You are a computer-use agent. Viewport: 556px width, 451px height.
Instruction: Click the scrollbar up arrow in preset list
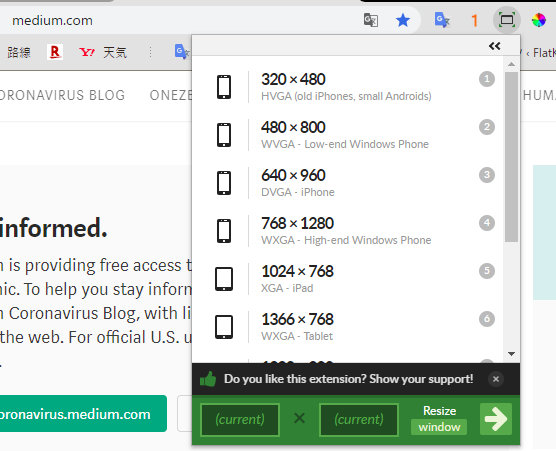point(511,64)
